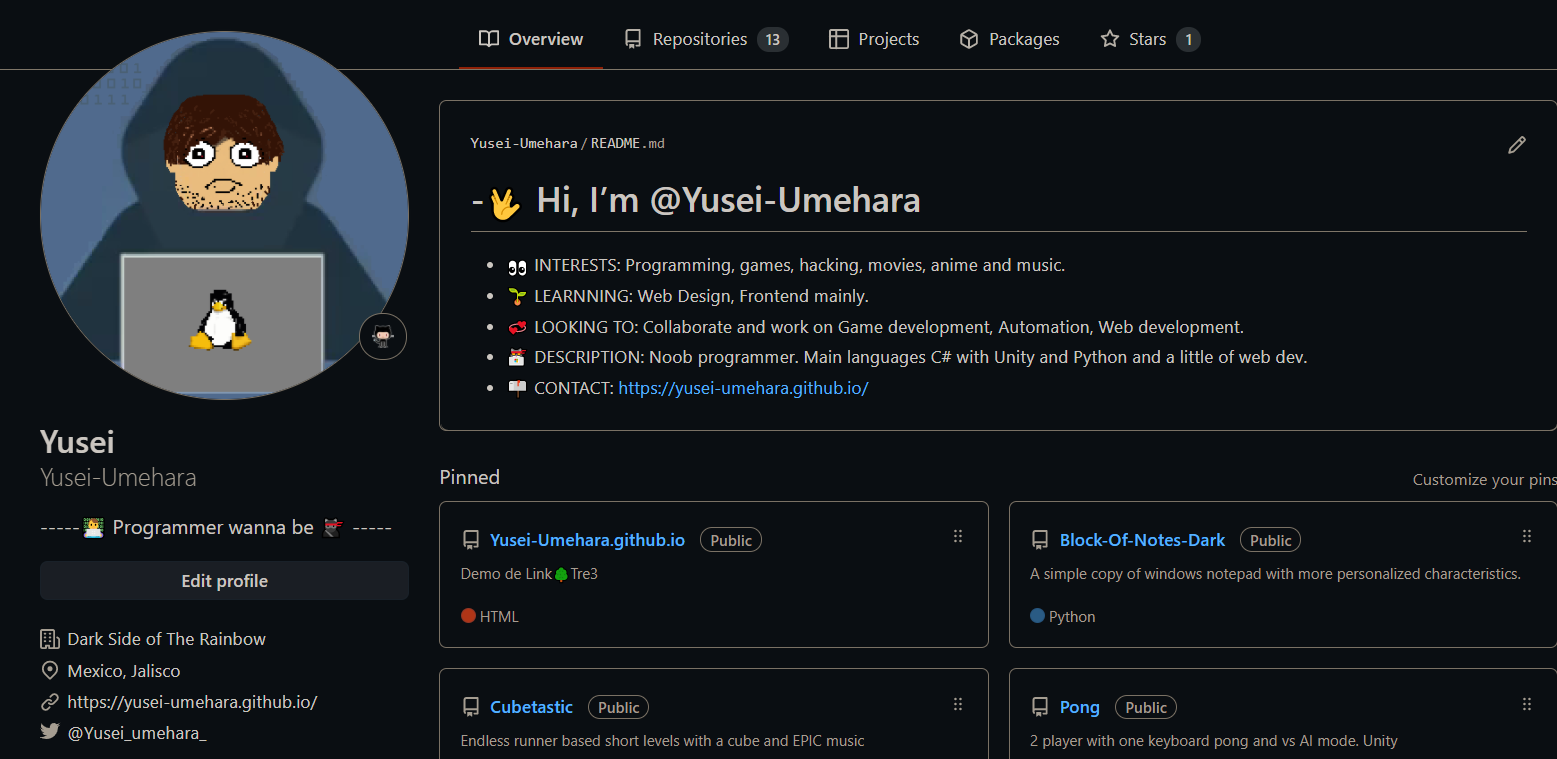
Task: Click the README.md file name
Action: tap(628, 143)
